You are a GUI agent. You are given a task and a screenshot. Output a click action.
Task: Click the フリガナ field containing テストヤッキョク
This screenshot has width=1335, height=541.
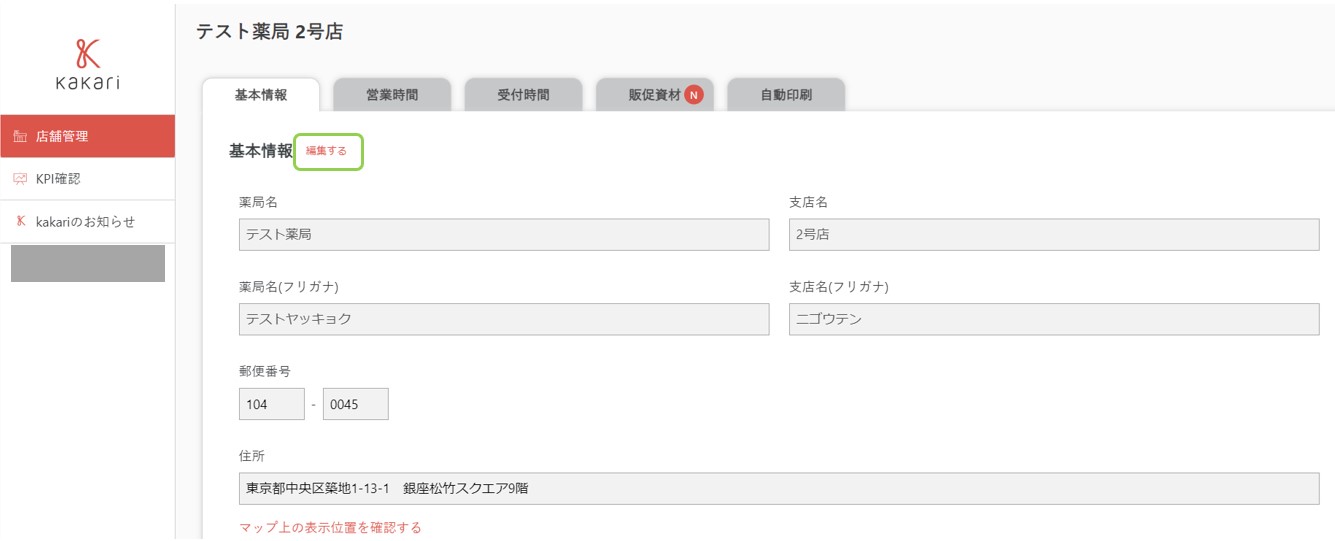tap(504, 319)
